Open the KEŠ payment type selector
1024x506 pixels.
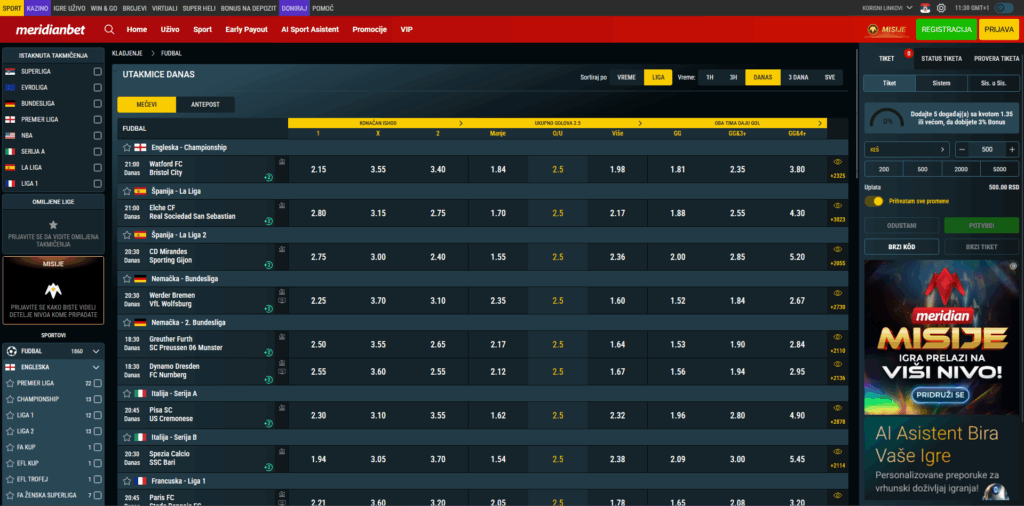tap(907, 149)
